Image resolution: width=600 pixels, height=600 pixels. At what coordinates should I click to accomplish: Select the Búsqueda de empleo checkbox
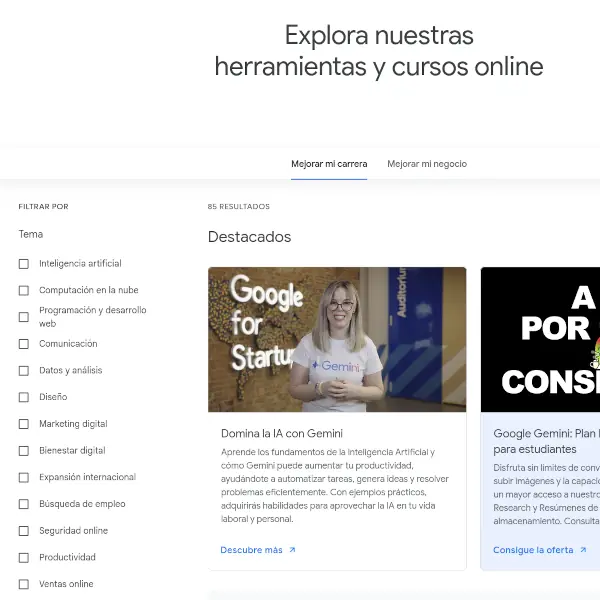coord(24,504)
